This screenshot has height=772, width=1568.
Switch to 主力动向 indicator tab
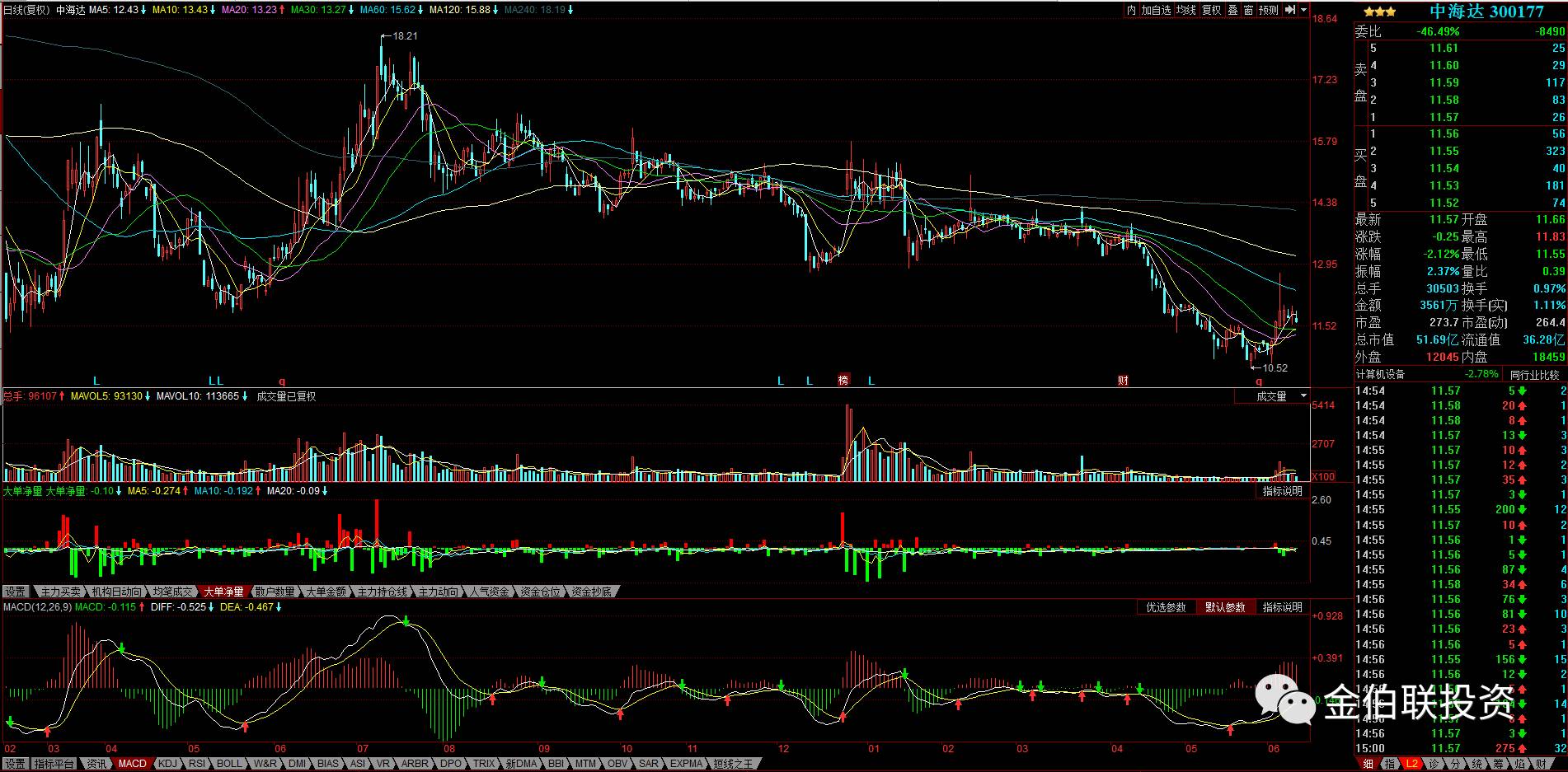[x=438, y=592]
